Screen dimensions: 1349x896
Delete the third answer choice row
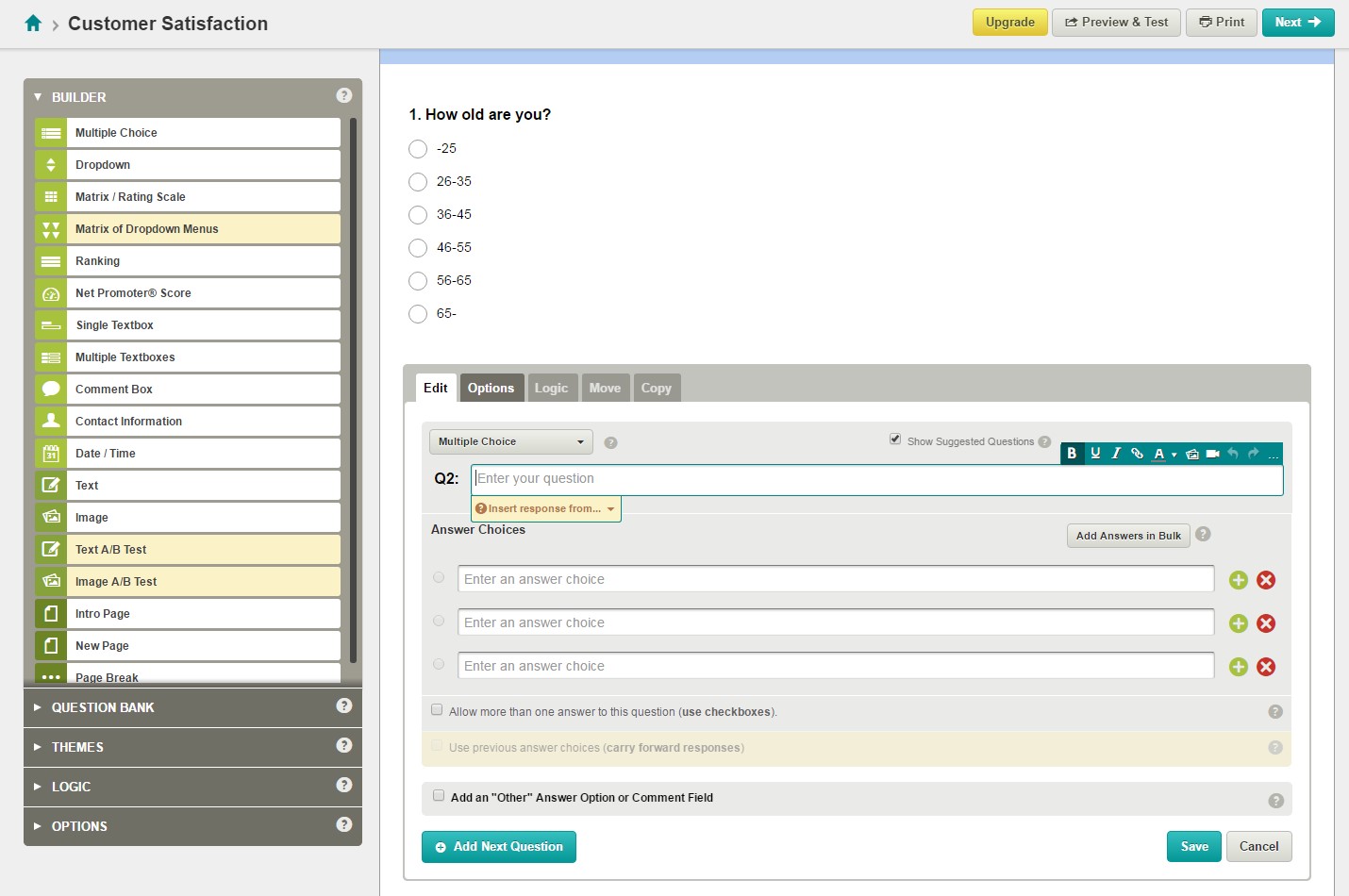[1266, 667]
